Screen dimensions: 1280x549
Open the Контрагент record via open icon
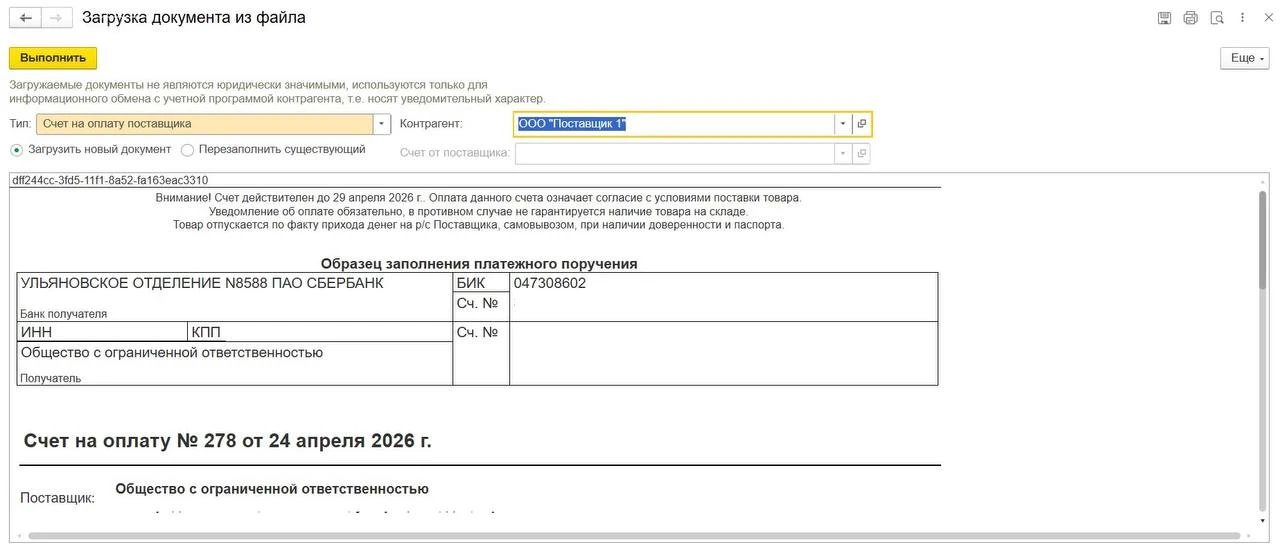click(x=862, y=124)
